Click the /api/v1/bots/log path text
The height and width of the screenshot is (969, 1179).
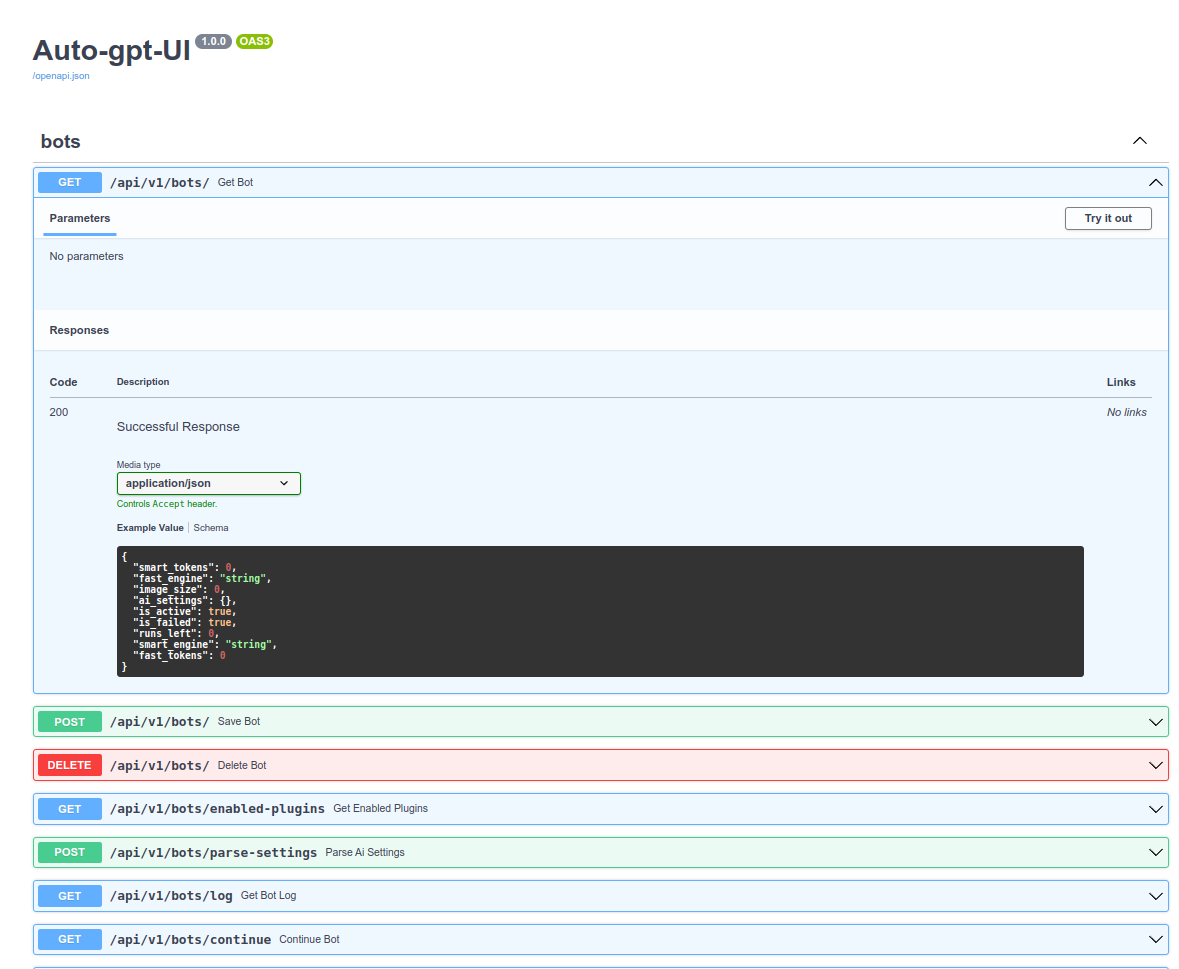pyautogui.click(x=171, y=896)
